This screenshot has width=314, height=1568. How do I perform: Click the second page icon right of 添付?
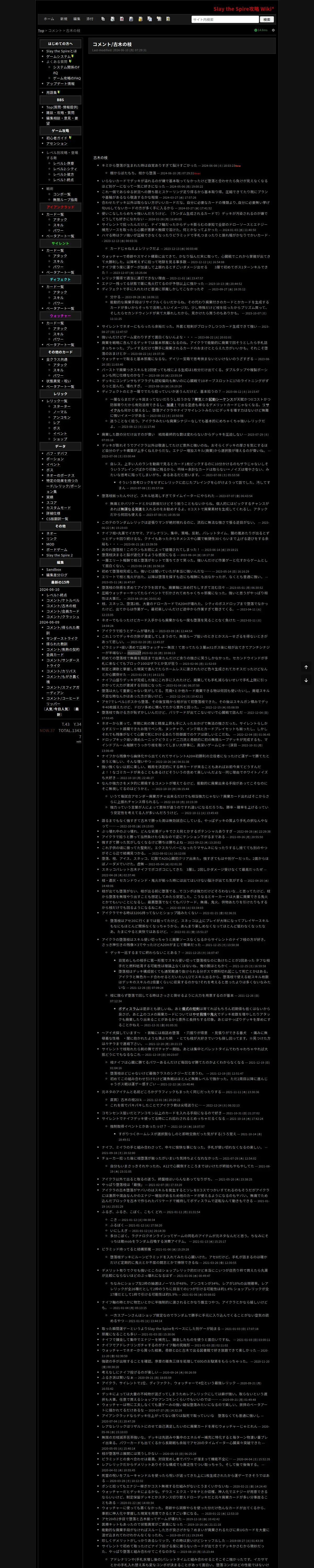112,19
